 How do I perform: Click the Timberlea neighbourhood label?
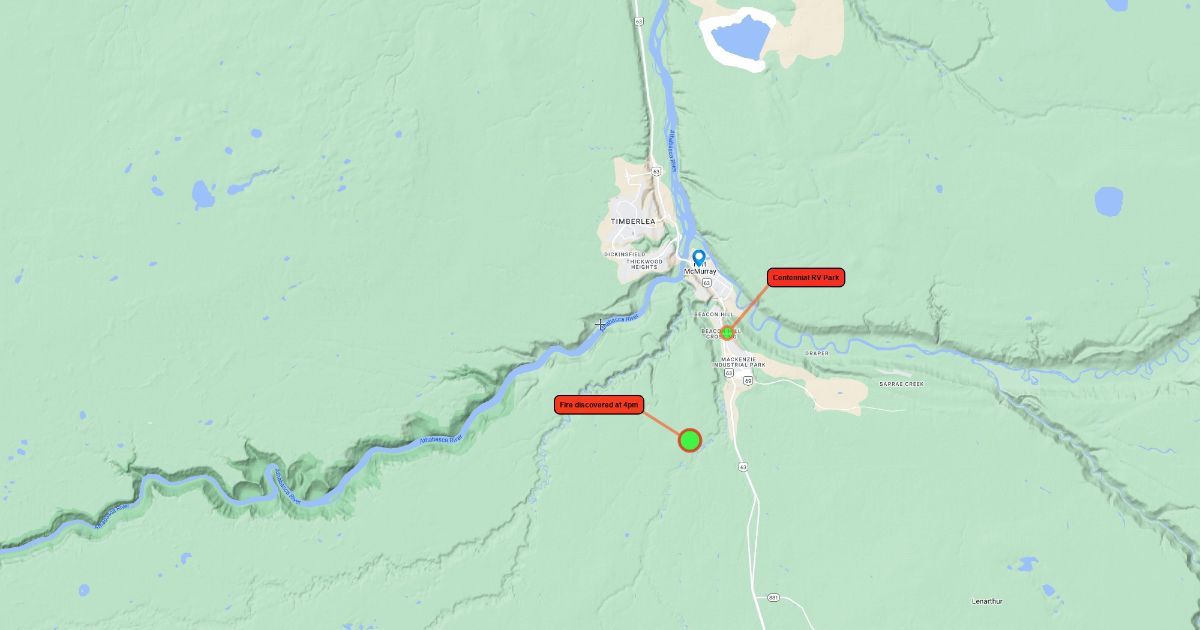click(x=633, y=221)
